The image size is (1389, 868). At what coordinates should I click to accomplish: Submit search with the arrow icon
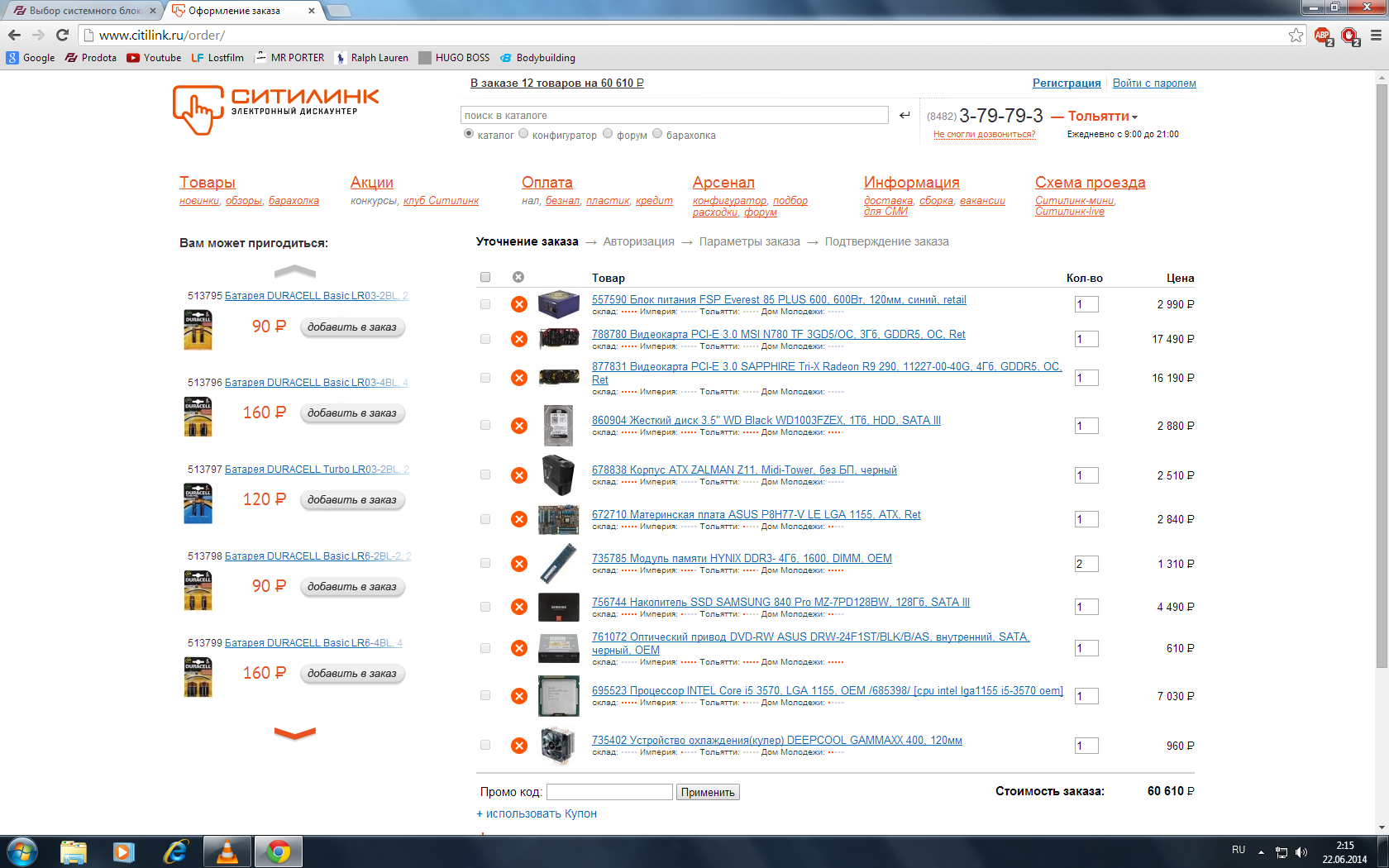pos(905,116)
